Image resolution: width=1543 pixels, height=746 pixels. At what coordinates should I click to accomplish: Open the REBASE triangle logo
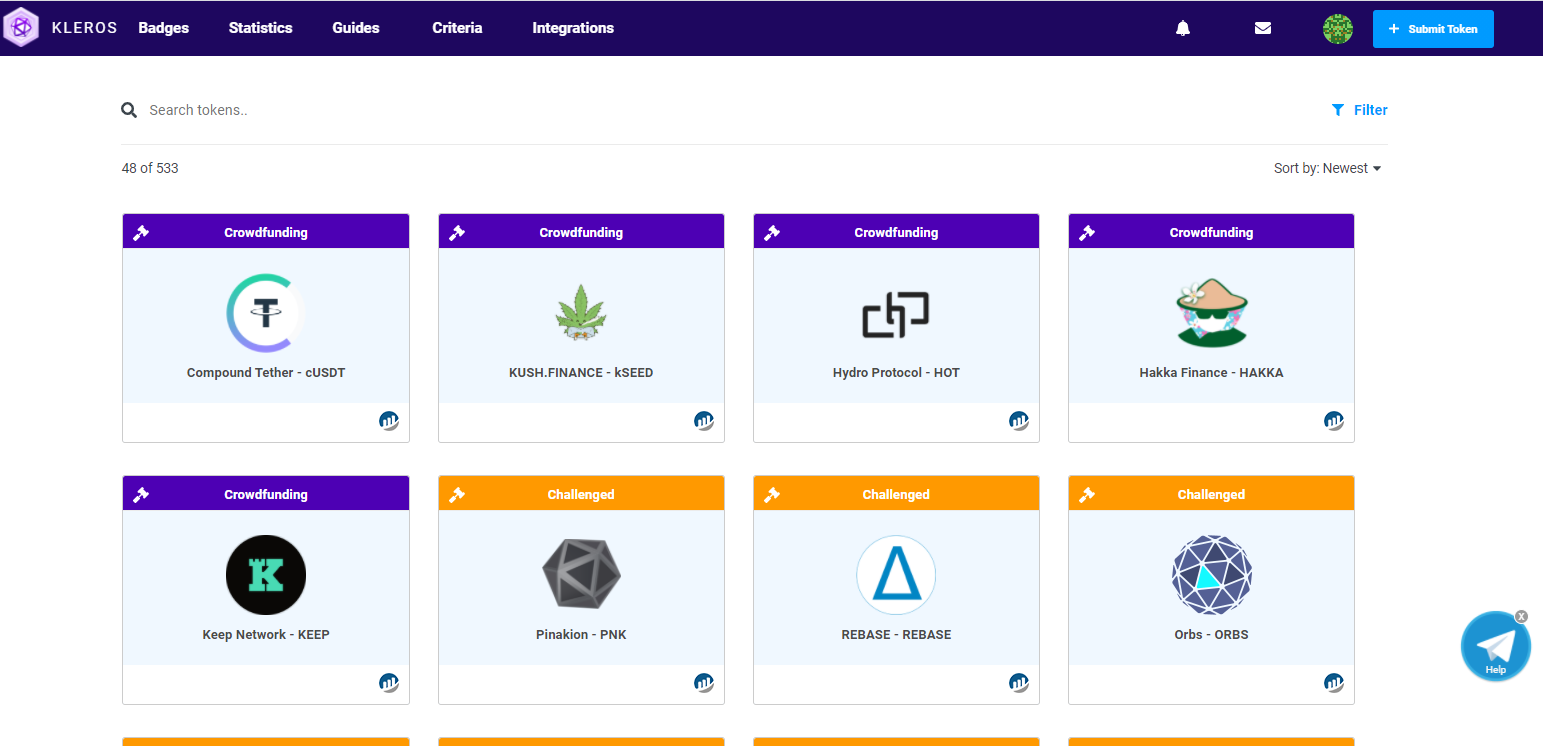pyautogui.click(x=896, y=575)
